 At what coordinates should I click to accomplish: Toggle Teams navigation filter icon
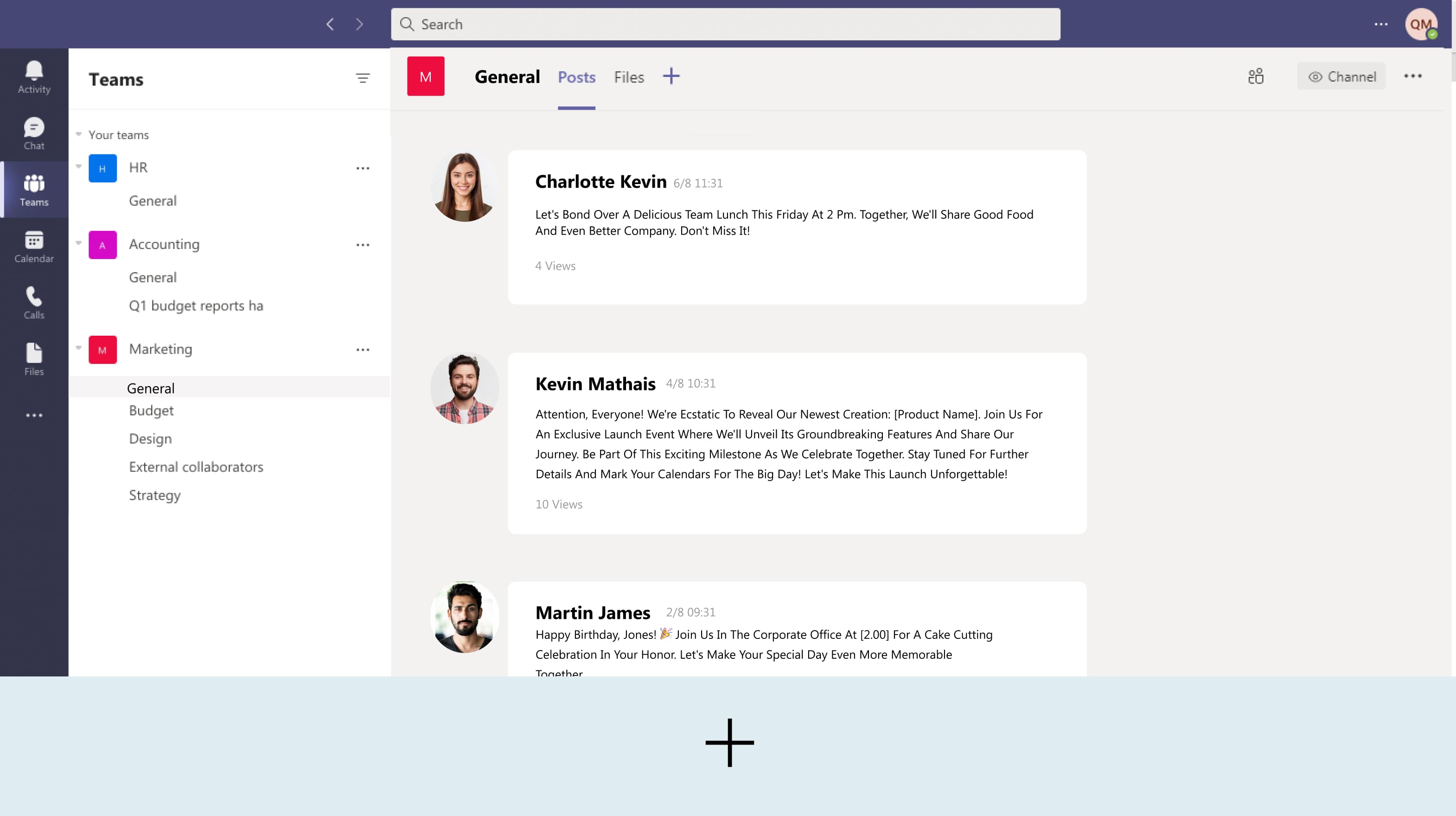363,78
